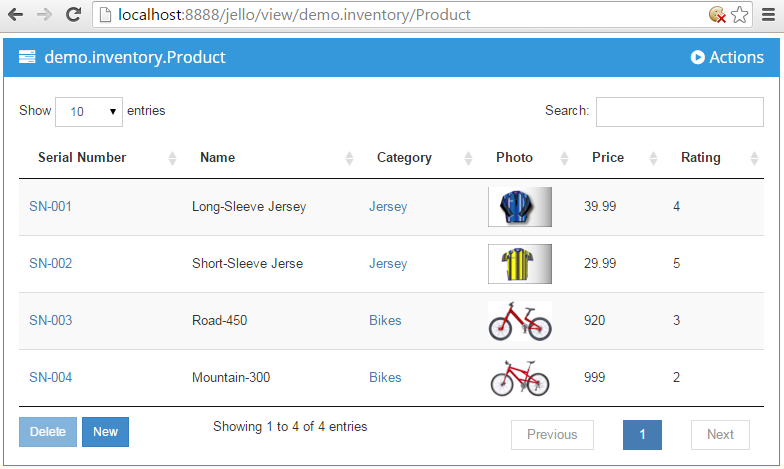Go to the Previous page
Viewport: 784px width, 469px height.
click(552, 435)
